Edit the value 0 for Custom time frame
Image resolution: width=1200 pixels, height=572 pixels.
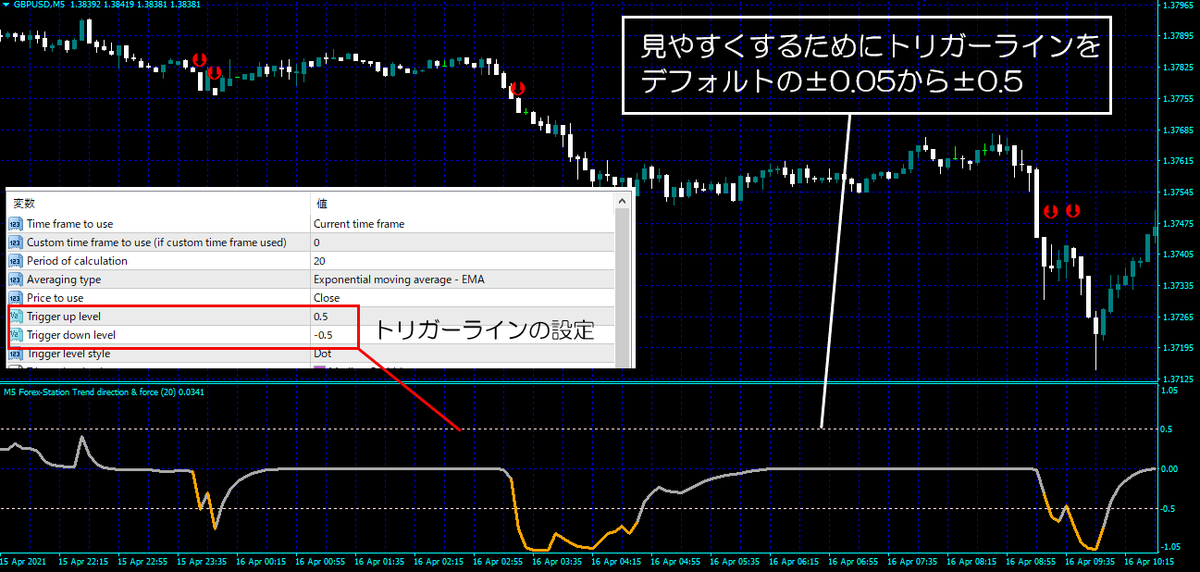tap(317, 242)
